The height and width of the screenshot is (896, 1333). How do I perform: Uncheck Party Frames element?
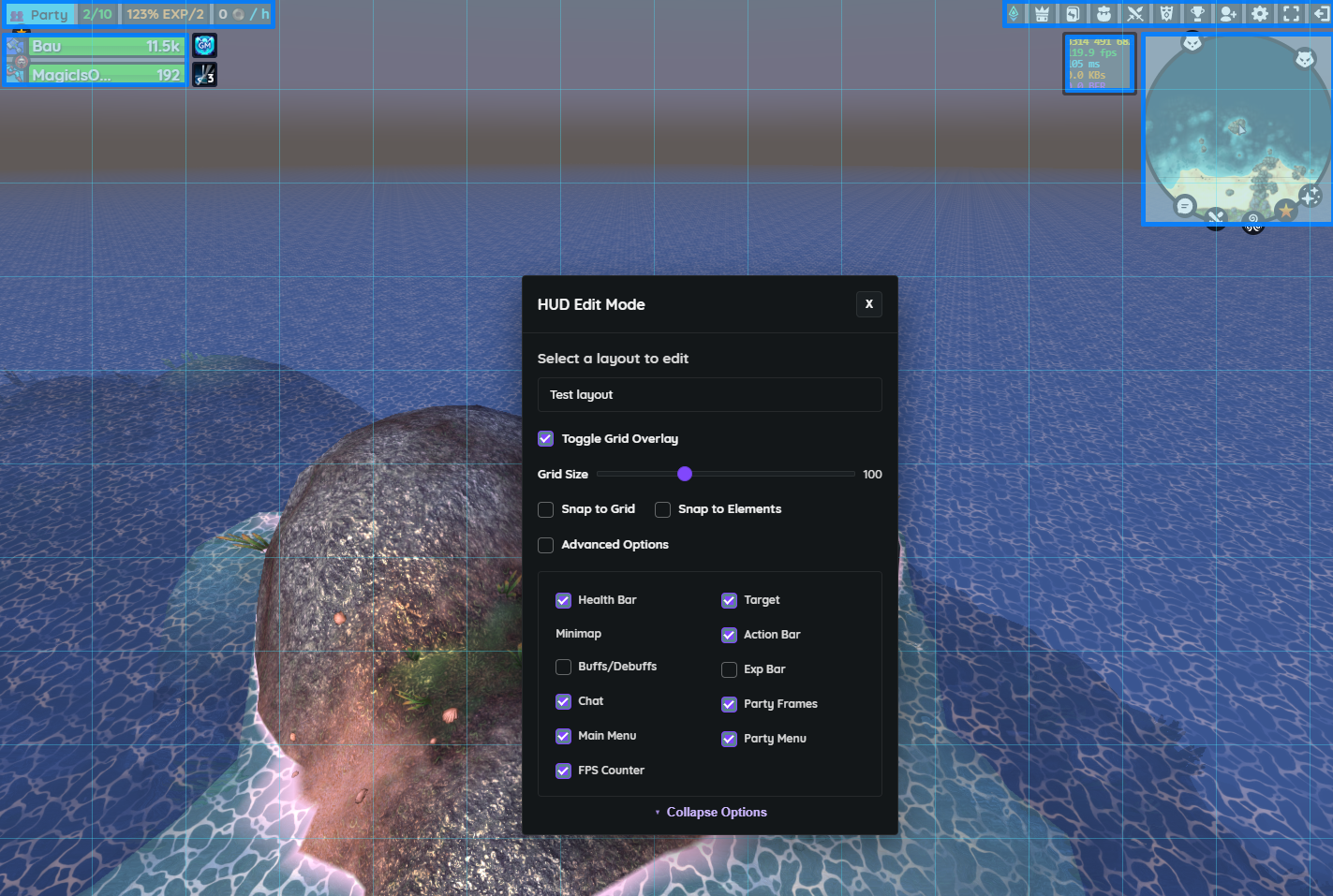coord(729,704)
